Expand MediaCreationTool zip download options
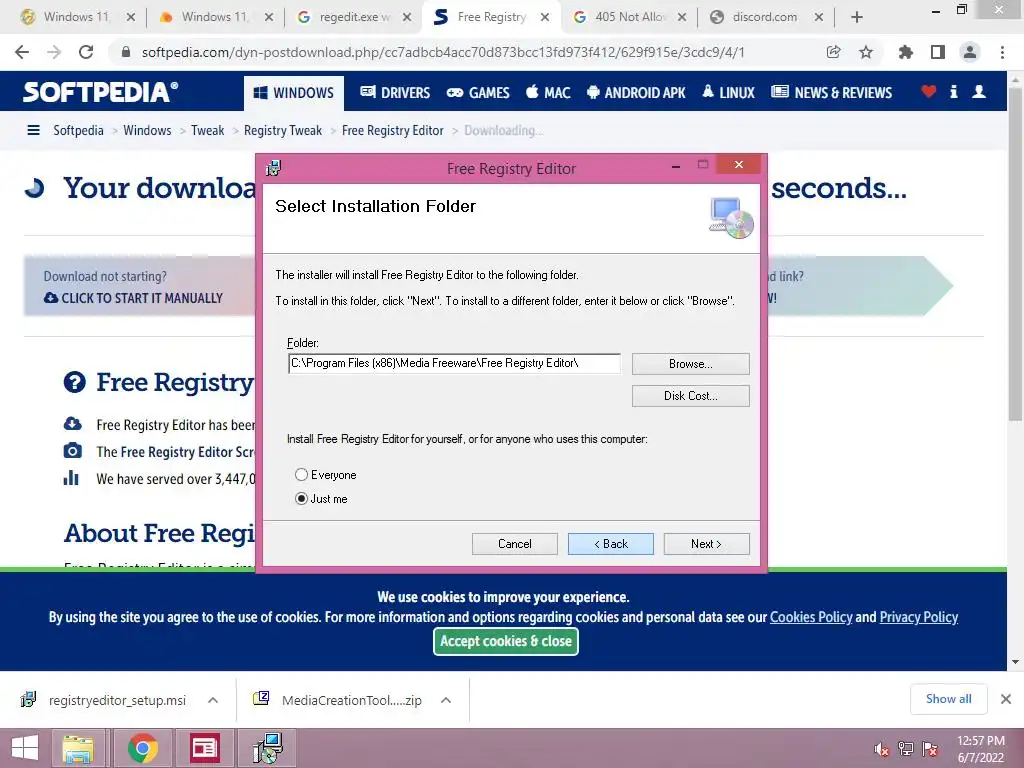The image size is (1024, 768). tap(446, 700)
